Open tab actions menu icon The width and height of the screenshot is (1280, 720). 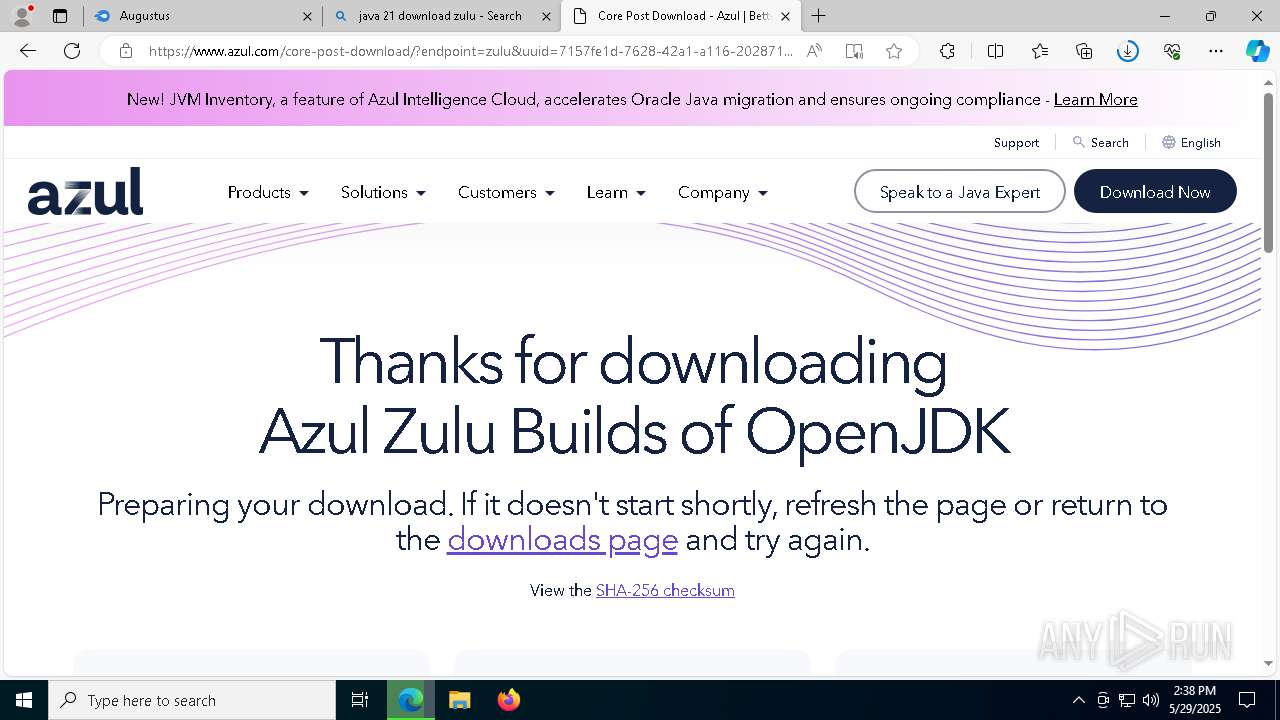(x=60, y=16)
